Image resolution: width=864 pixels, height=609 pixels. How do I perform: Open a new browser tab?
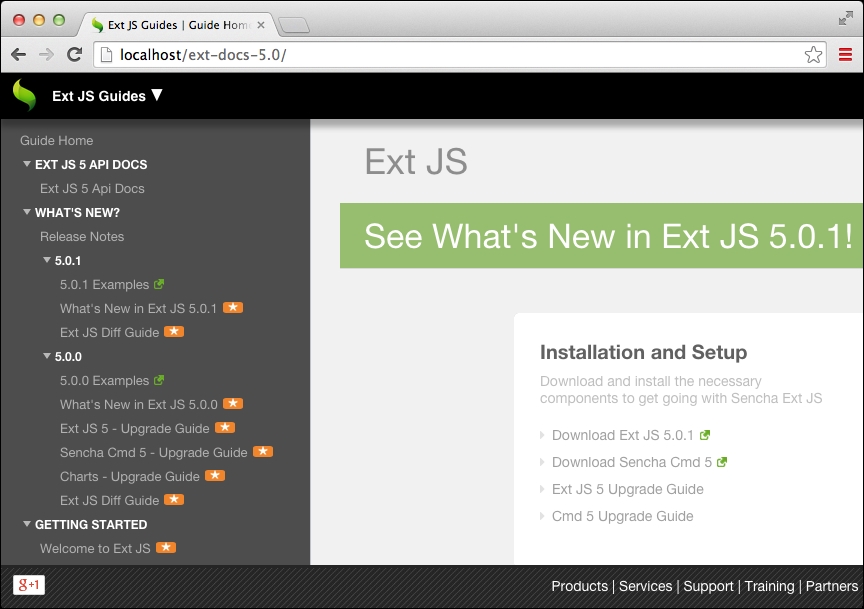[x=294, y=25]
